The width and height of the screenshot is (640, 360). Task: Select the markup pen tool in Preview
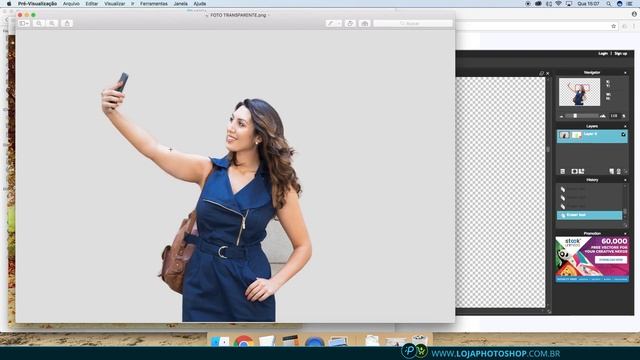[331, 24]
